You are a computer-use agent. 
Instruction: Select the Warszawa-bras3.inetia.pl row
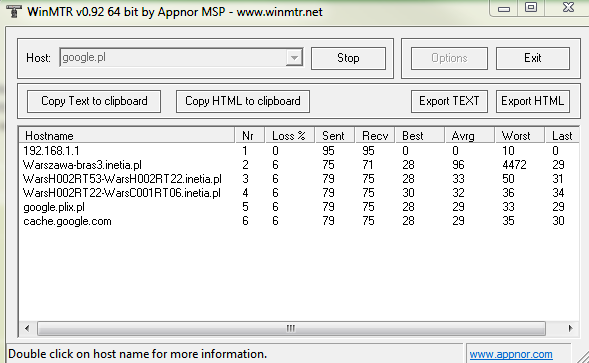point(299,165)
